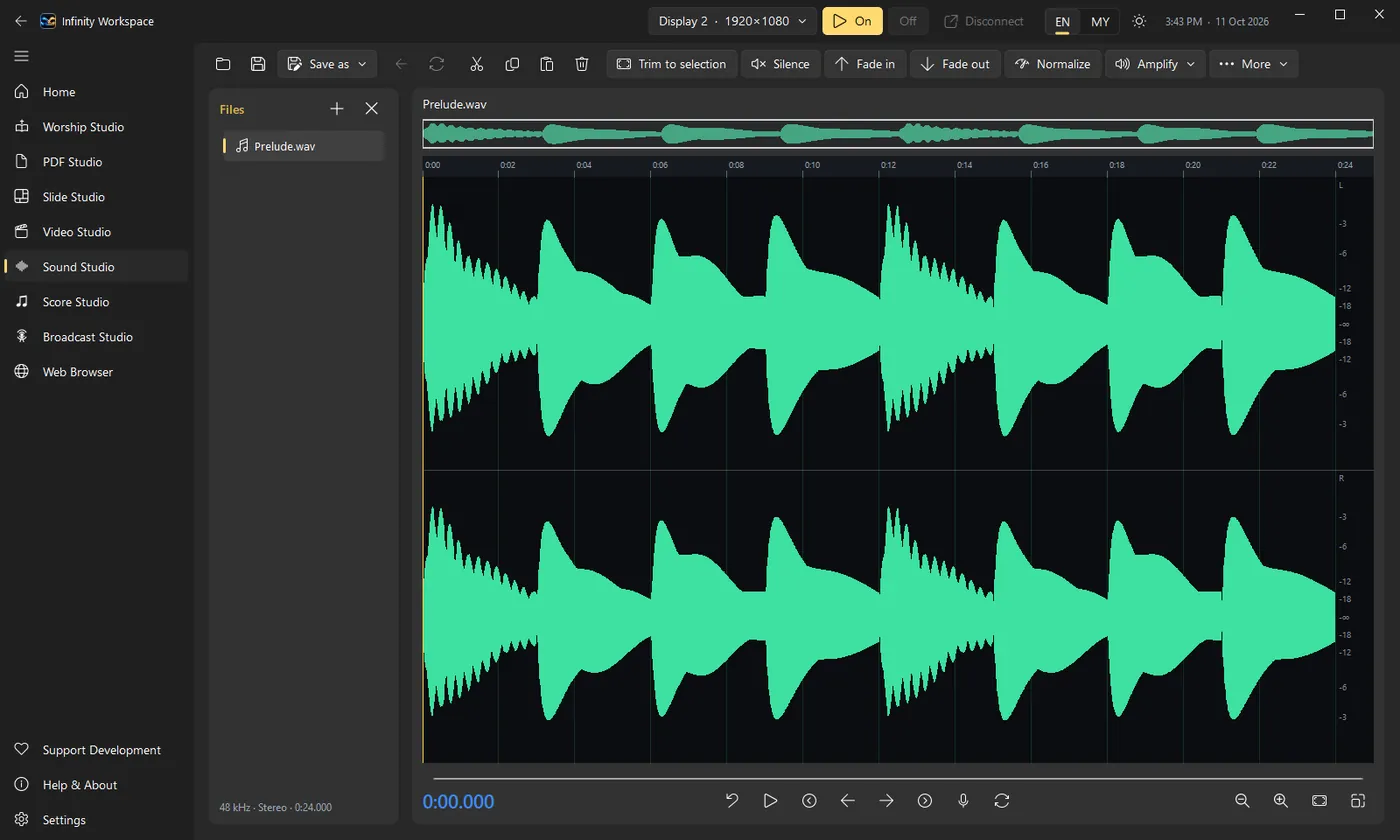Click the circled left-chevron transport button
The height and width of the screenshot is (840, 1400).
click(809, 800)
